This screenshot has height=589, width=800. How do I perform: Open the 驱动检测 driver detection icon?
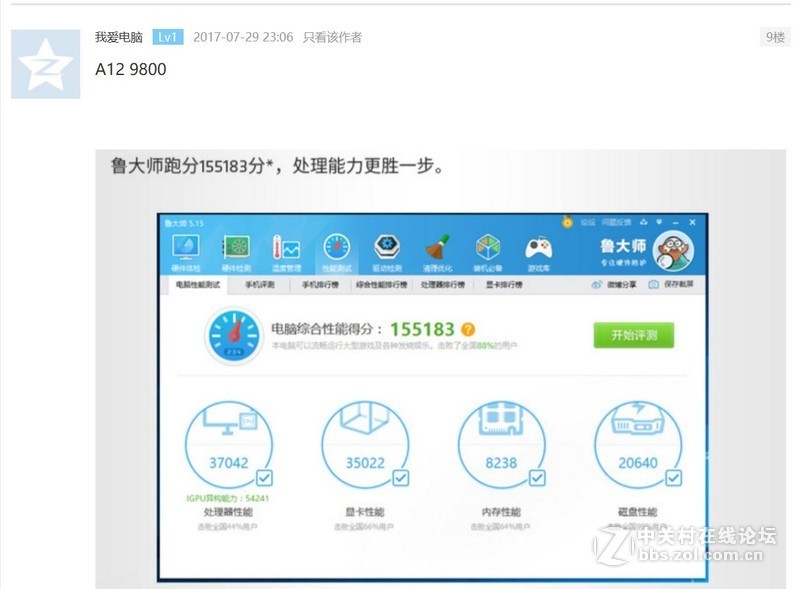[x=387, y=252]
